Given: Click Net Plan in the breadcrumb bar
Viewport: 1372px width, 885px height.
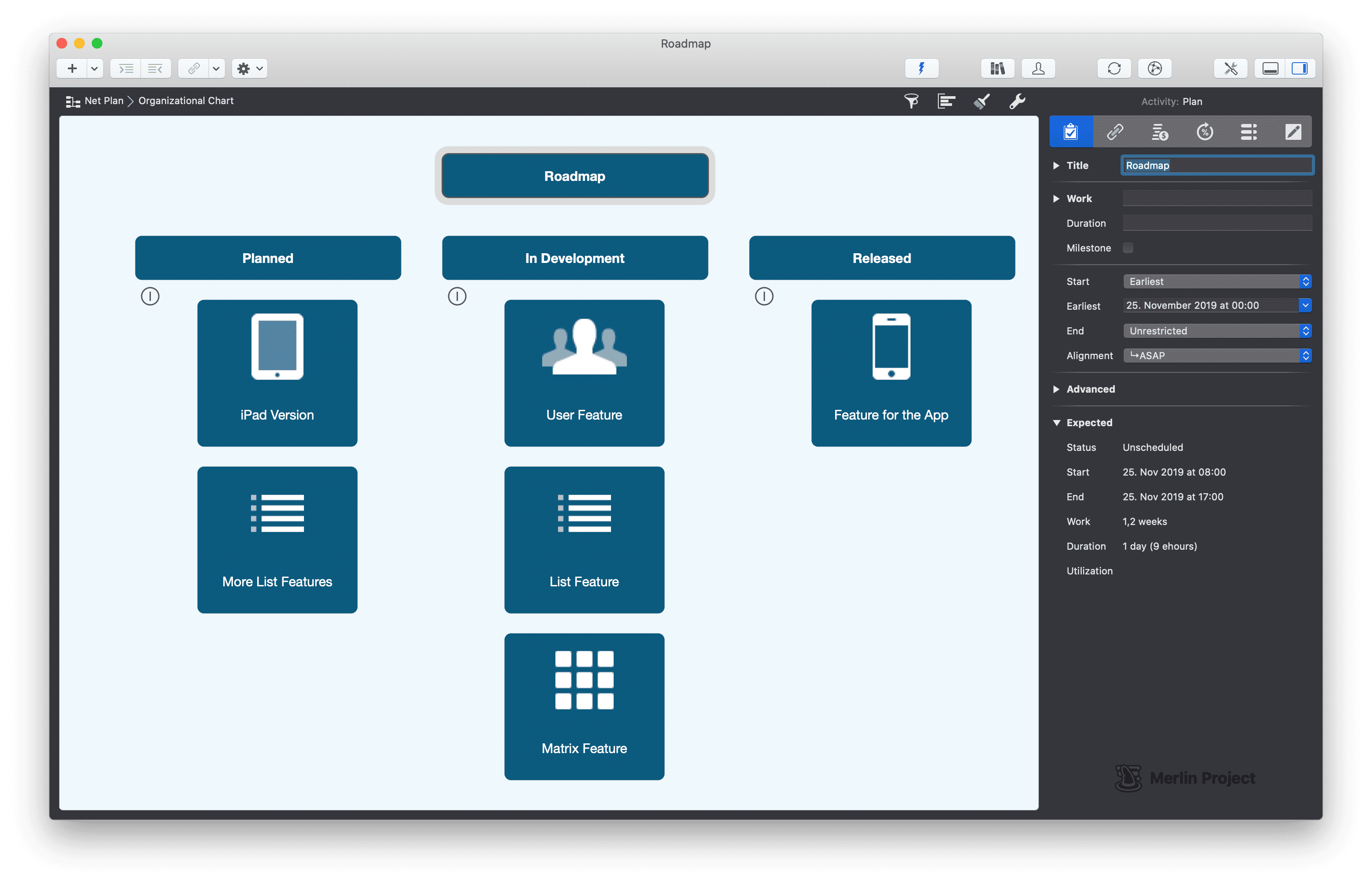Looking at the screenshot, I should click(x=104, y=101).
